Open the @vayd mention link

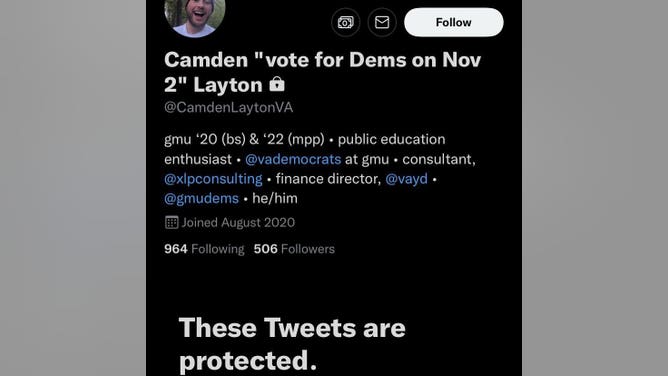[406, 179]
